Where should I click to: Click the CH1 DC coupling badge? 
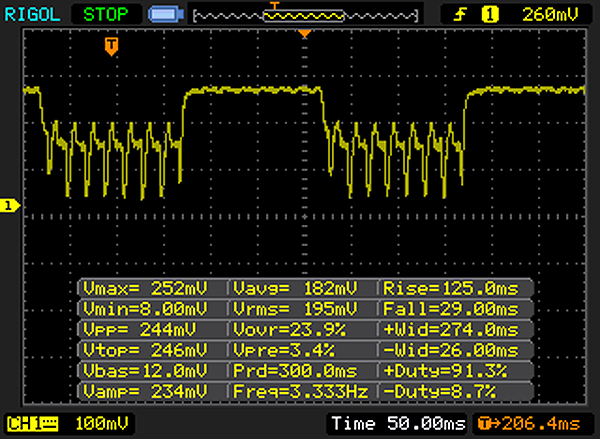coord(33,424)
